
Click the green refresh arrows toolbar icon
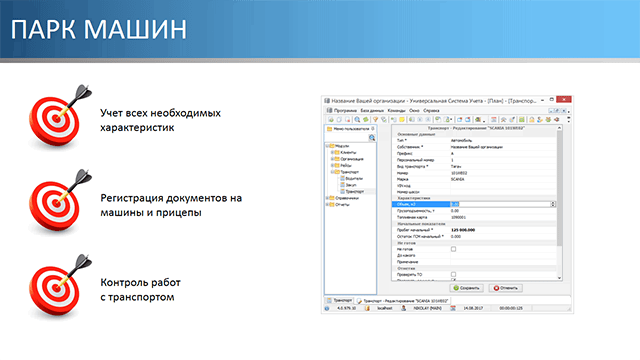(366, 120)
